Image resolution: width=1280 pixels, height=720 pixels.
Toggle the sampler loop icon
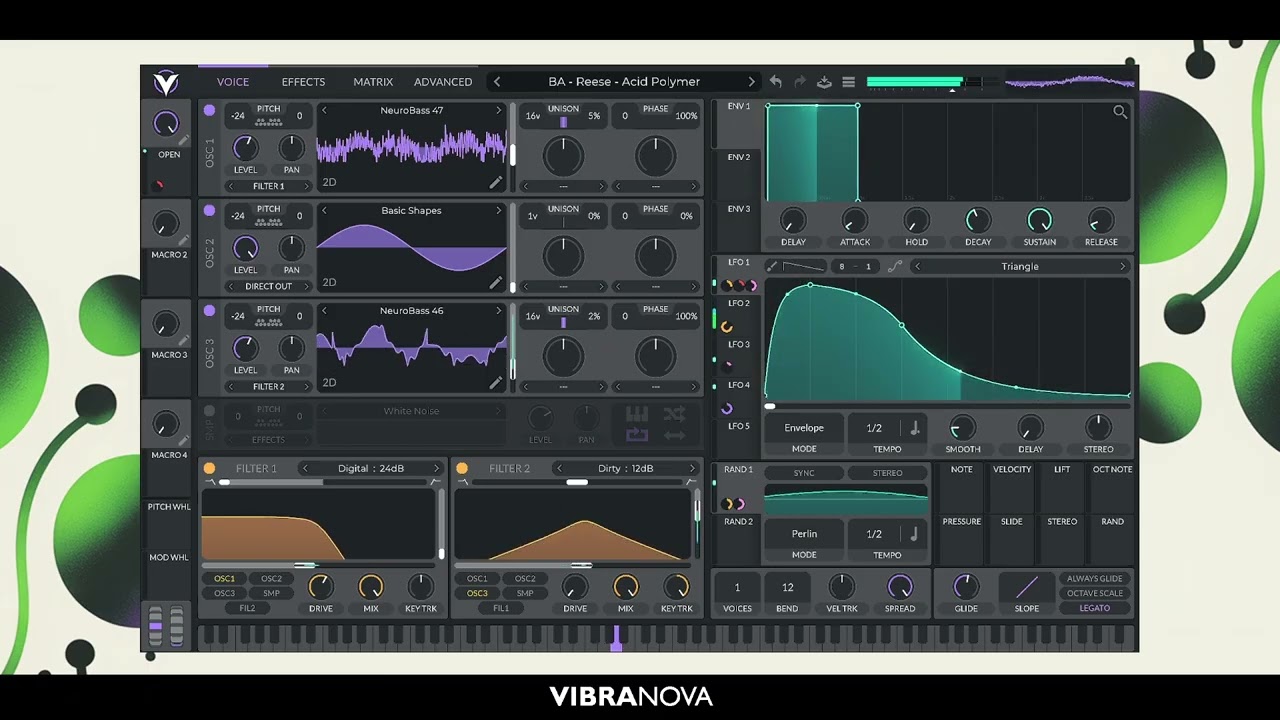637,435
